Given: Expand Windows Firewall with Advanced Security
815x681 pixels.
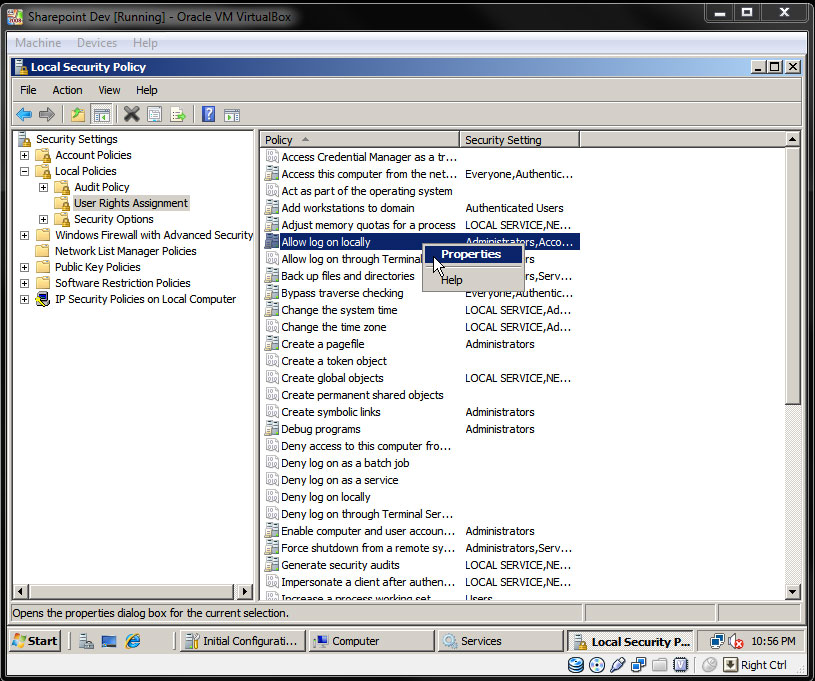Looking at the screenshot, I should point(24,235).
